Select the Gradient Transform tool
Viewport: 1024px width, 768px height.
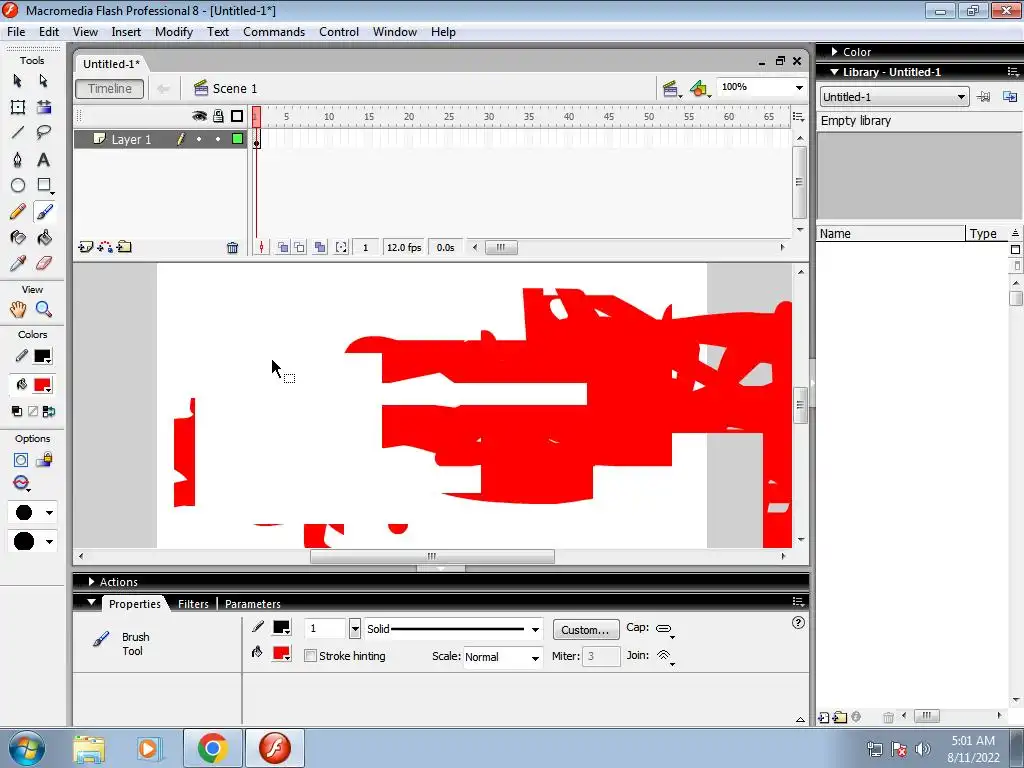click(x=44, y=107)
